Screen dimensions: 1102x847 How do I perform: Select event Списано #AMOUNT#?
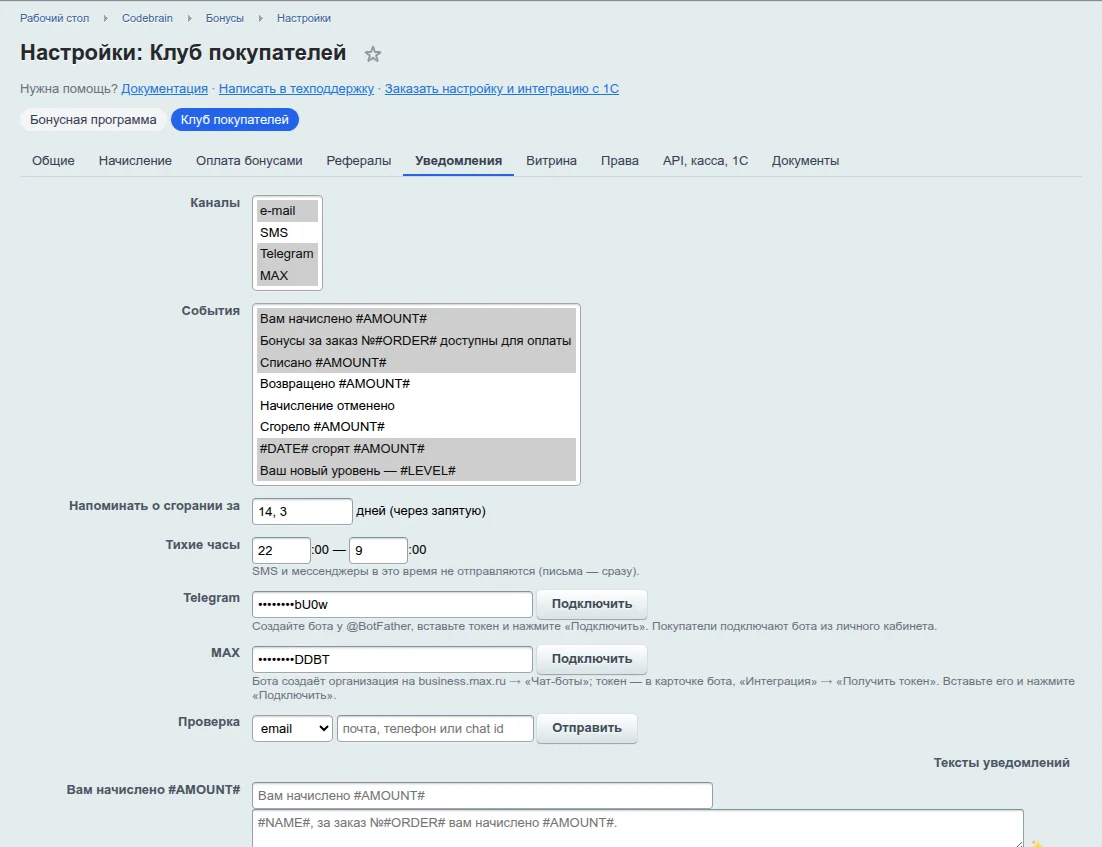point(416,363)
